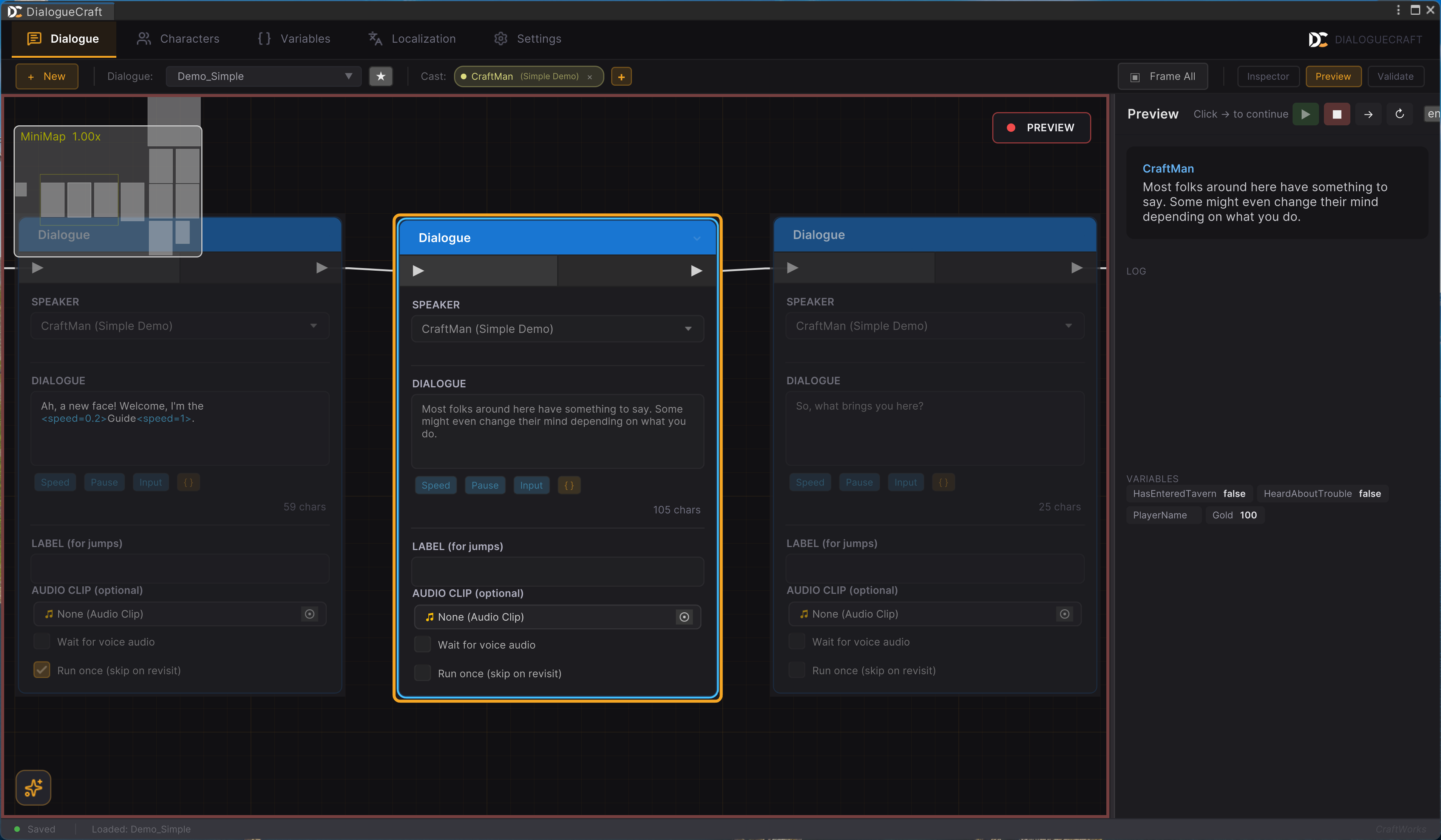Click the input port of the selected Dialogue node
This screenshot has height=840, width=1441.
click(x=419, y=270)
